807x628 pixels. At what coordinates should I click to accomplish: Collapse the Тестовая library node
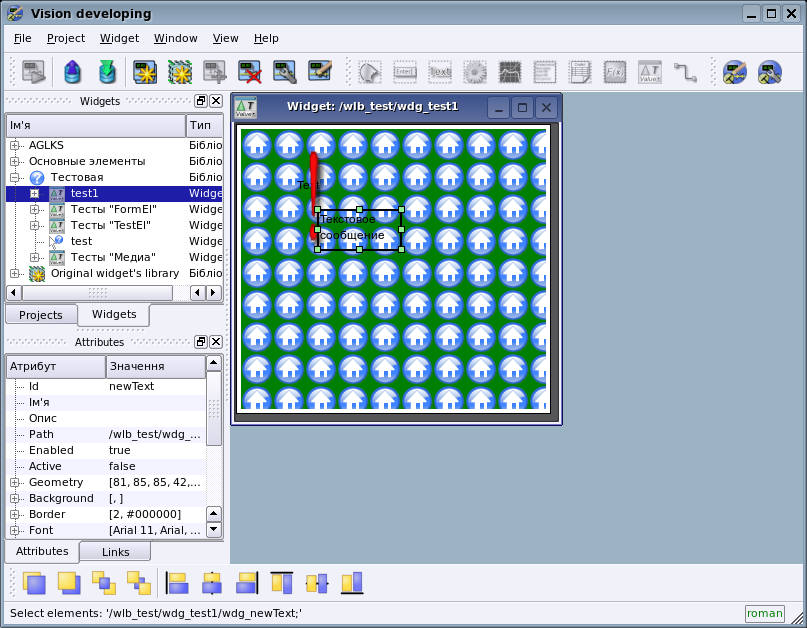click(x=15, y=177)
